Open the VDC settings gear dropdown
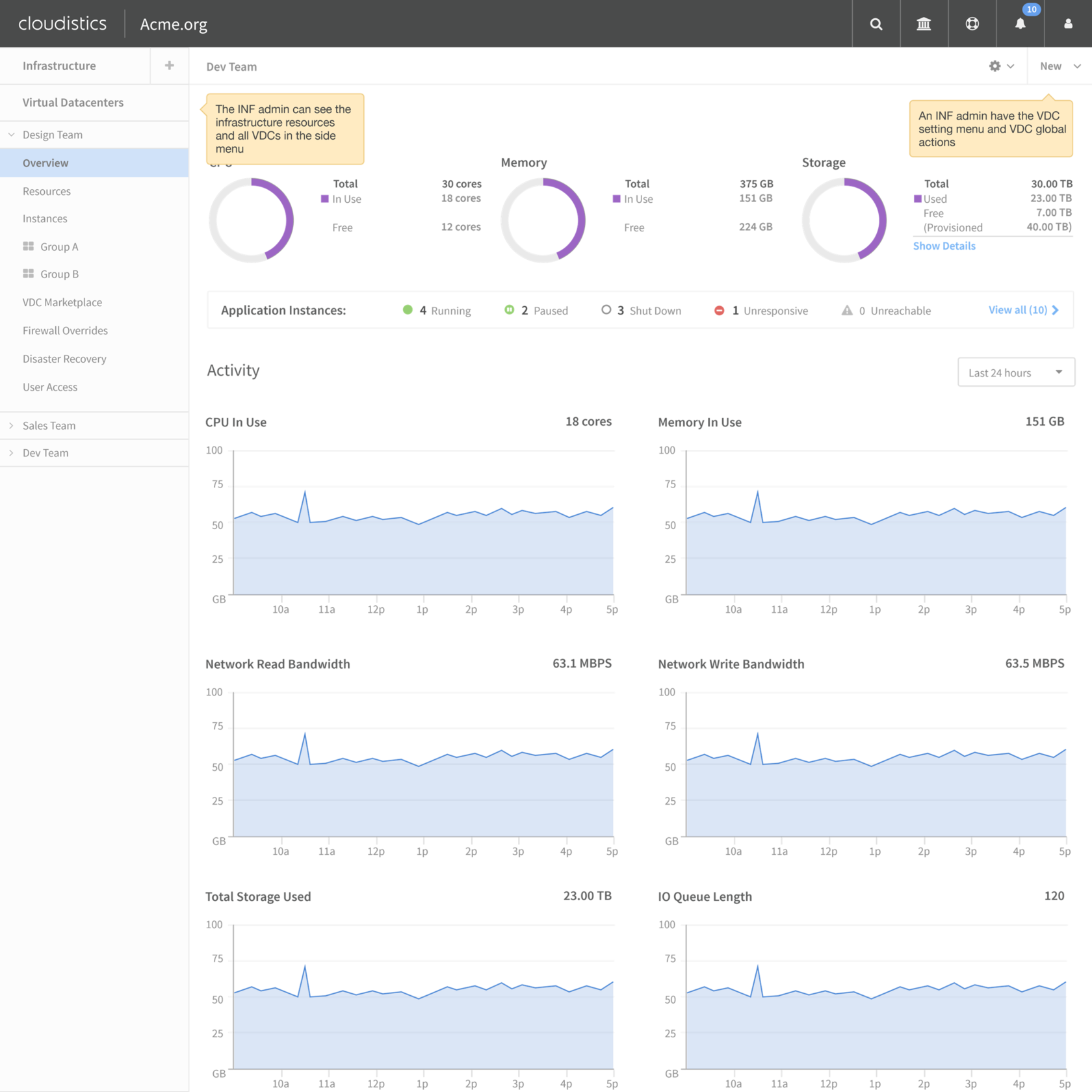Image resolution: width=1092 pixels, height=1092 pixels. 1001,66
